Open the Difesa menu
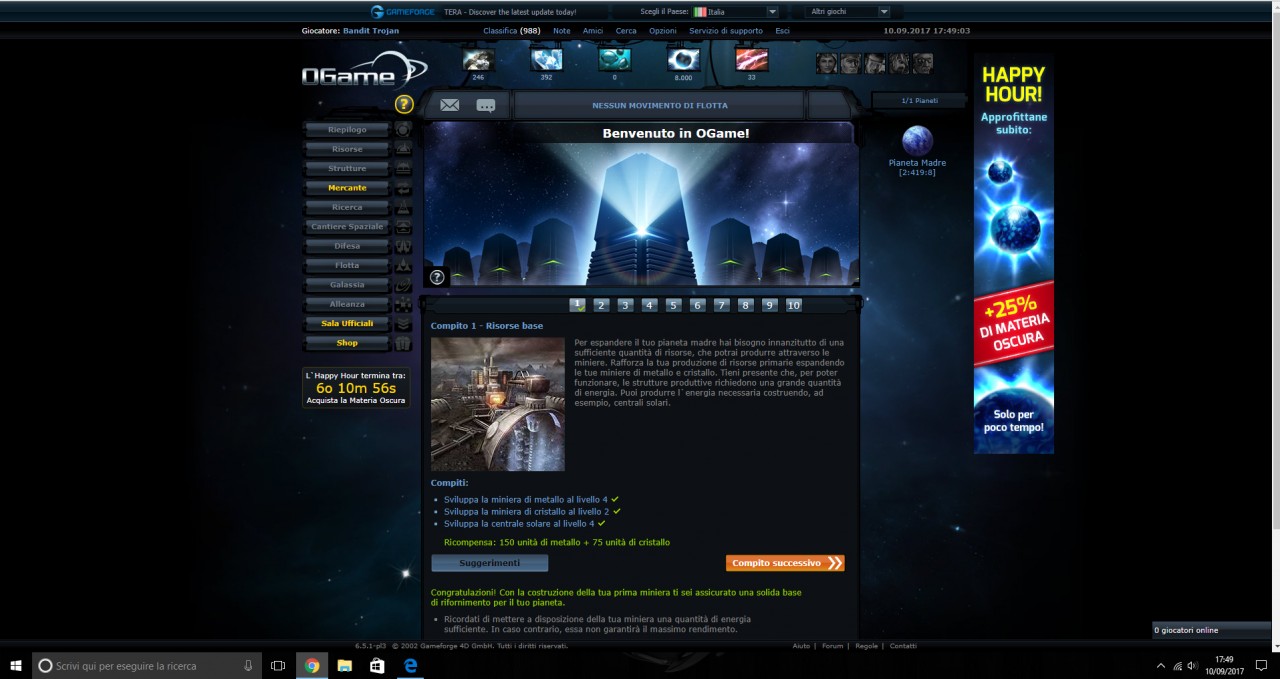The width and height of the screenshot is (1280, 679). [347, 246]
